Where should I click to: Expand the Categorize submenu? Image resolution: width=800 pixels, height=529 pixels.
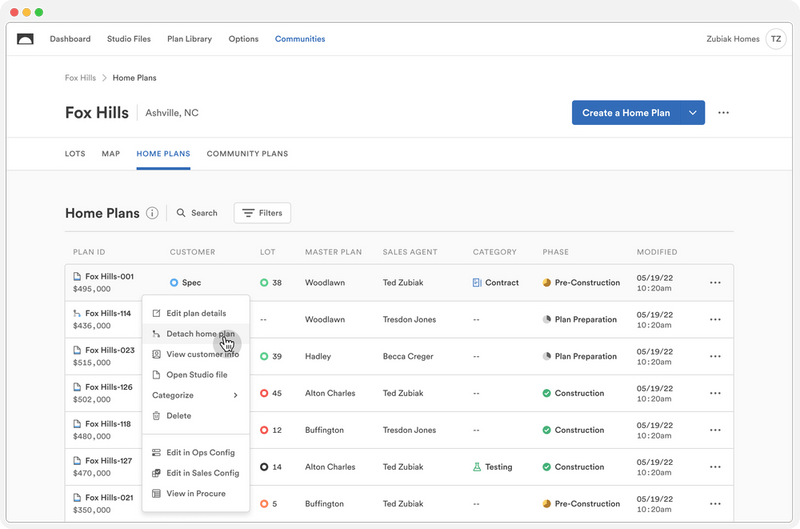(195, 395)
